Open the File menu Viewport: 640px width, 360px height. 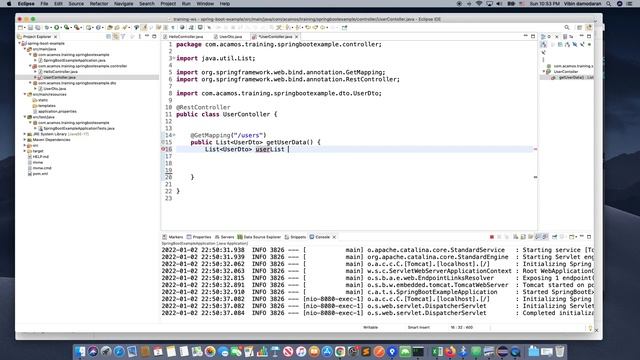44,4
